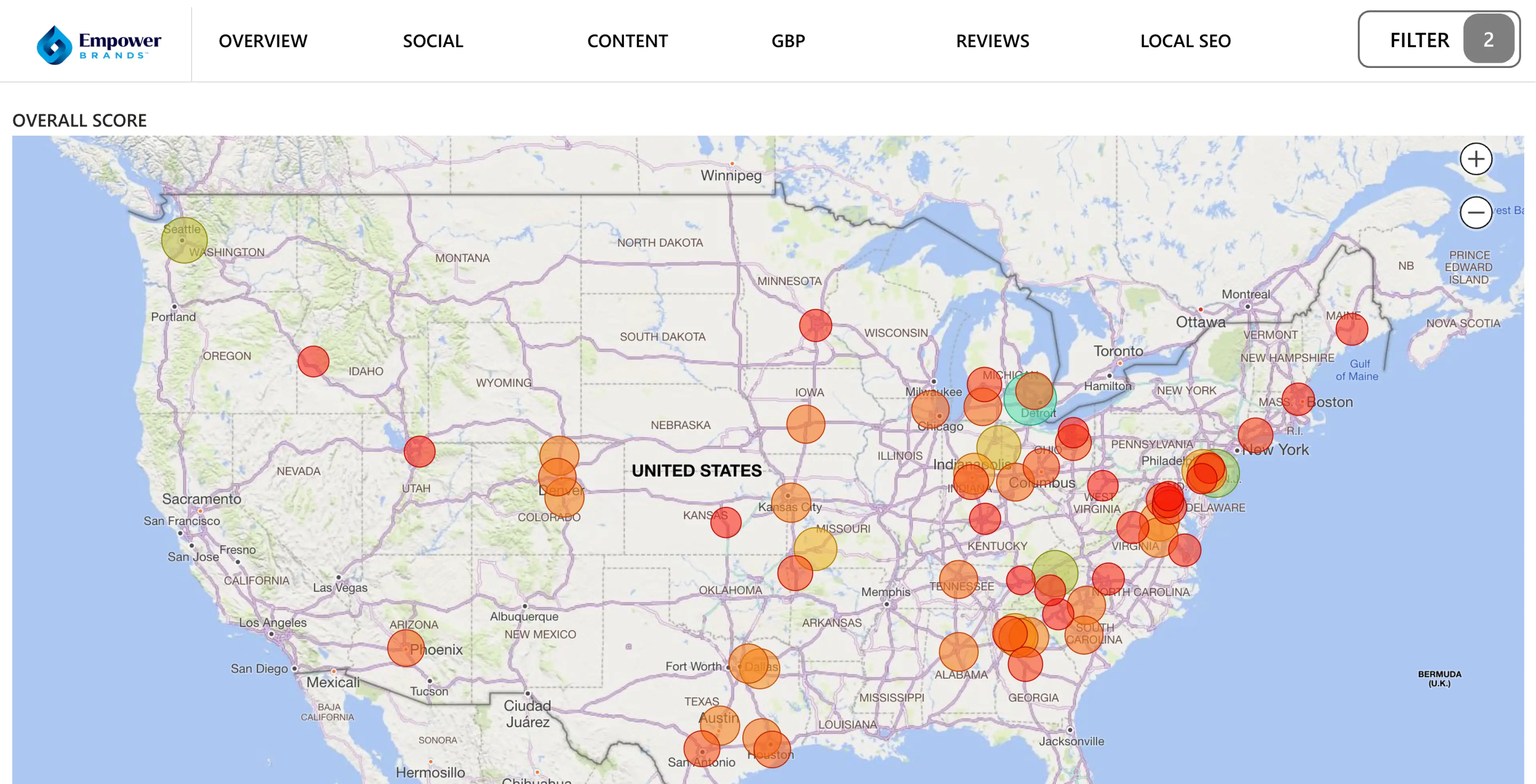This screenshot has width=1536, height=784.
Task: Select the orange marker in Alabama
Action: click(x=958, y=652)
